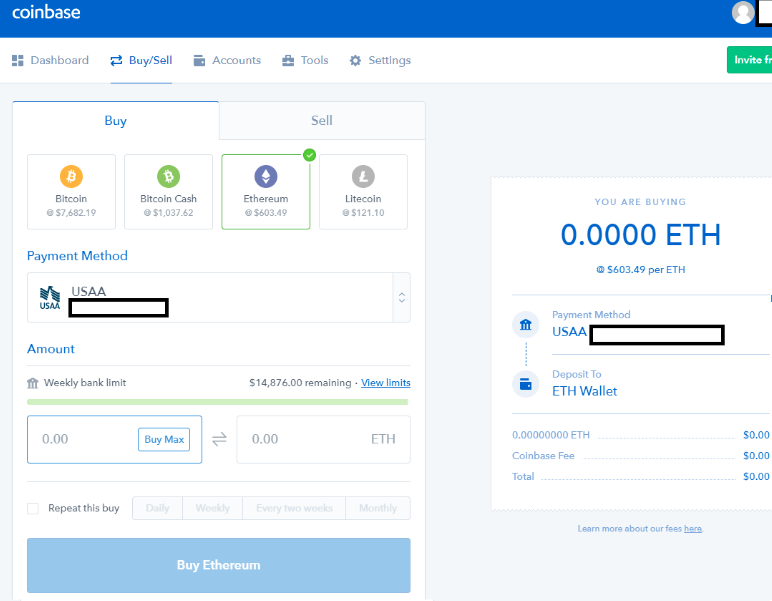Click the '0.00000000 ETH' summary line

click(x=641, y=435)
